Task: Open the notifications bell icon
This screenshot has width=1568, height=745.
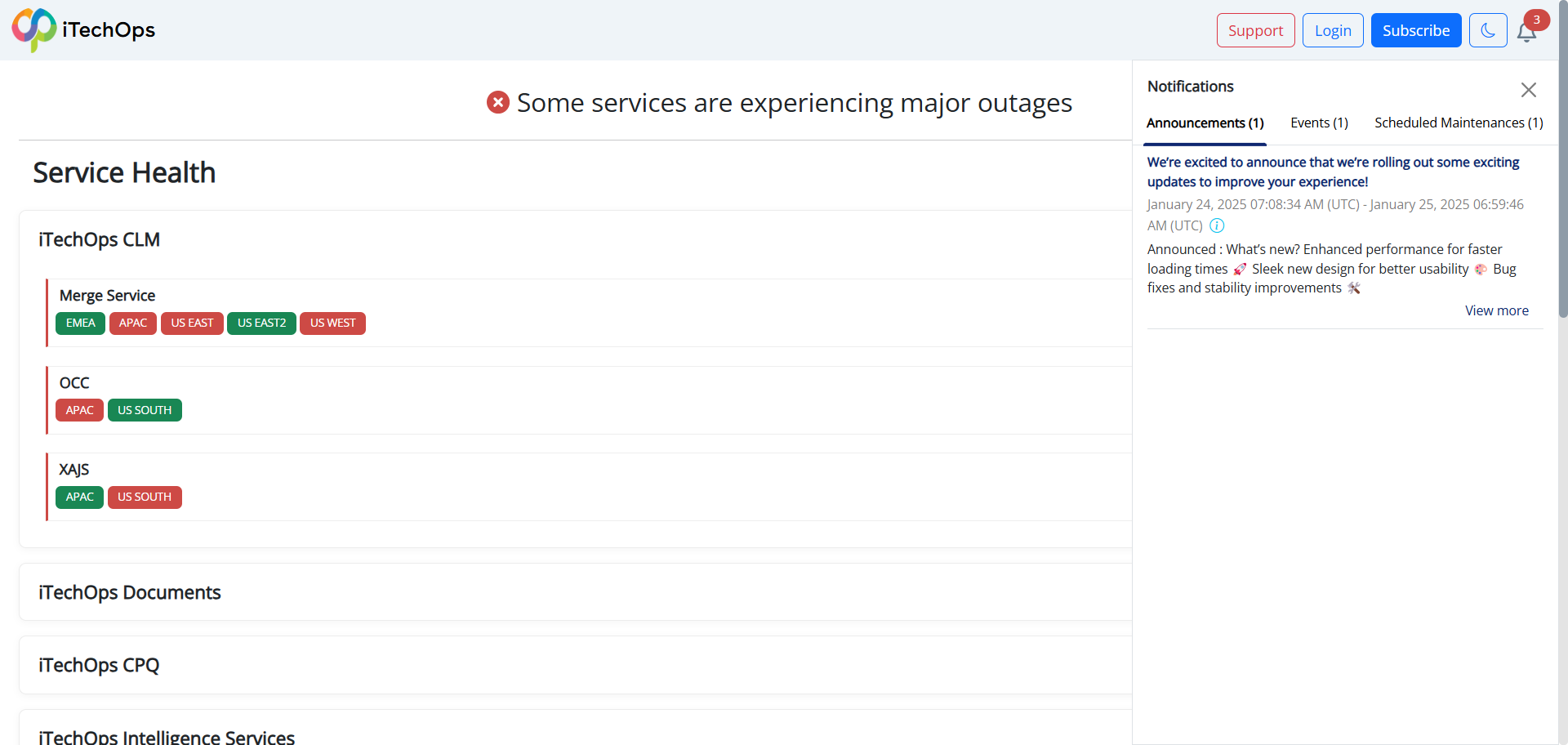Action: (1526, 32)
